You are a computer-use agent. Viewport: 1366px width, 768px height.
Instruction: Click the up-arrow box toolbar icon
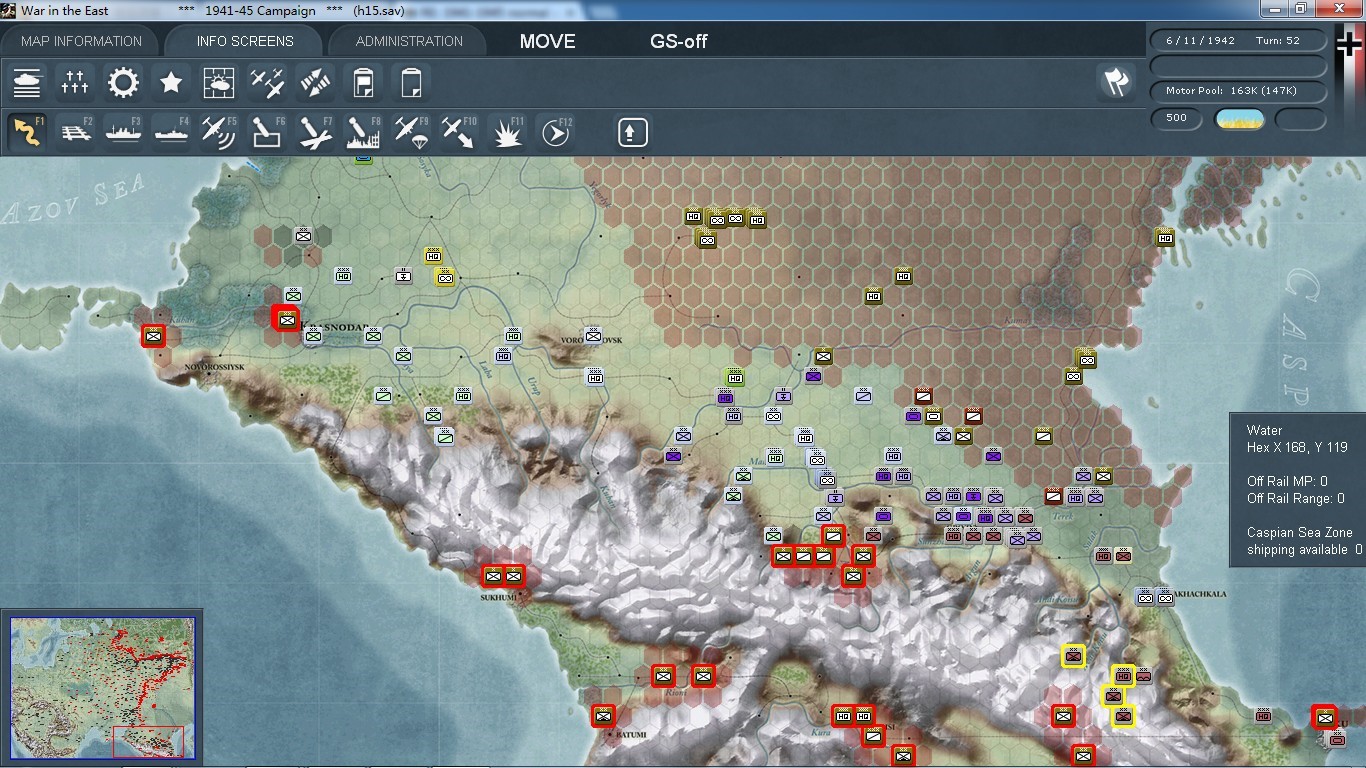point(632,132)
